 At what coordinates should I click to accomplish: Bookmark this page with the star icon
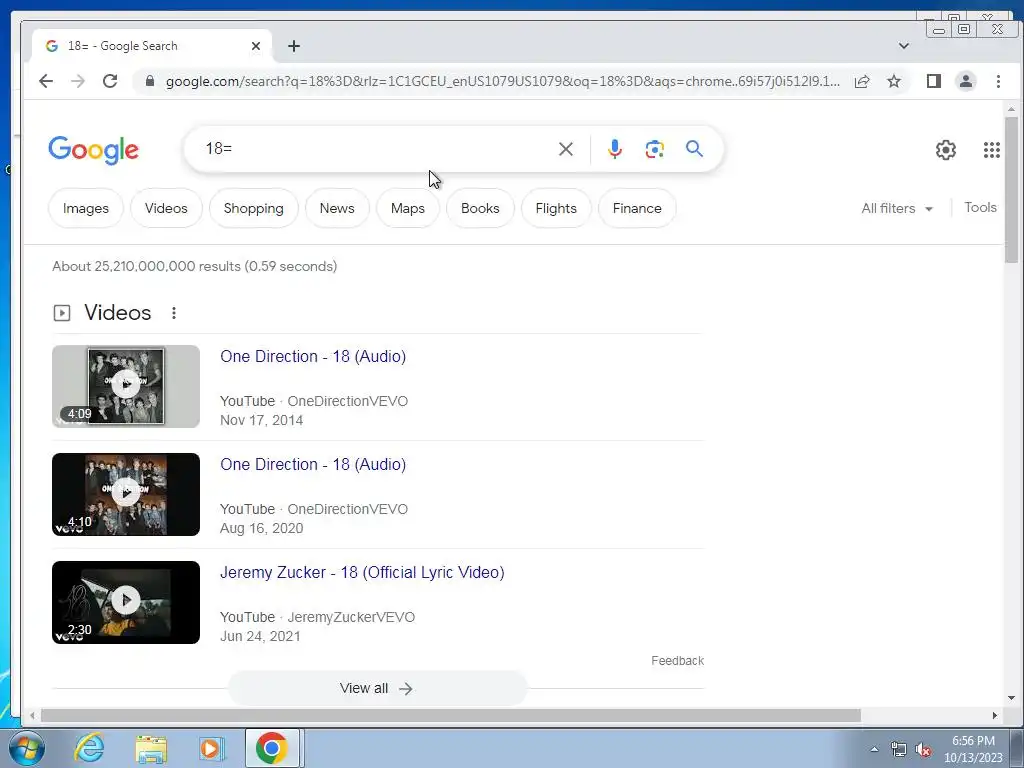[x=894, y=81]
